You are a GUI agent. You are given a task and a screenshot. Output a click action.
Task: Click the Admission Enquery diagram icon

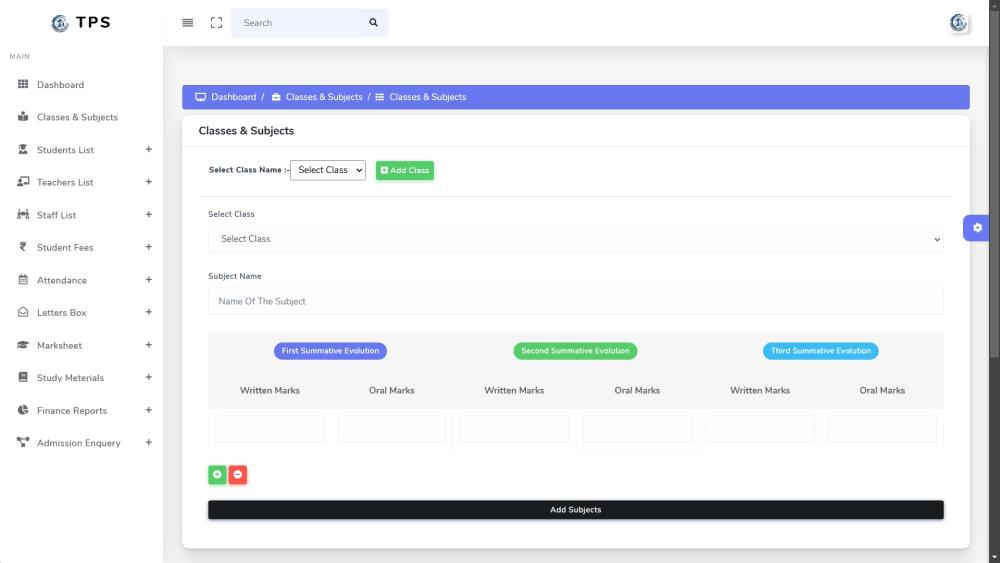pos(23,442)
